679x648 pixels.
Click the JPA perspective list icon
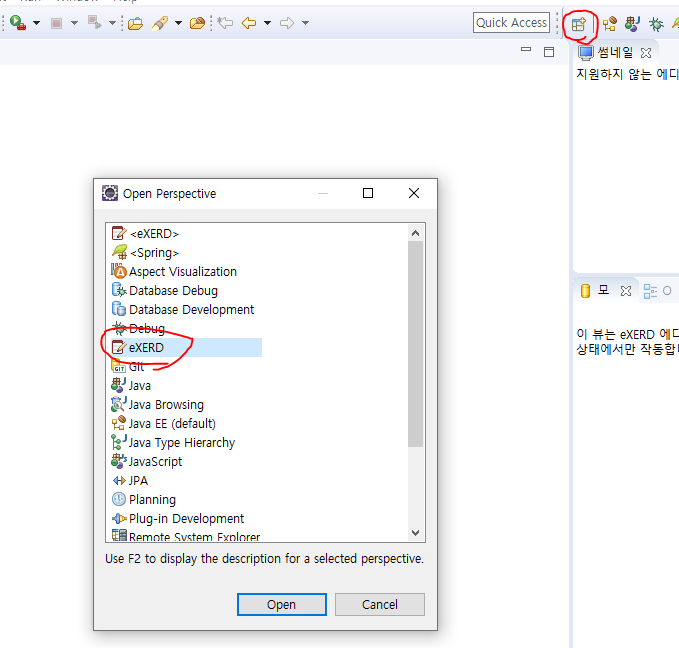[x=119, y=480]
